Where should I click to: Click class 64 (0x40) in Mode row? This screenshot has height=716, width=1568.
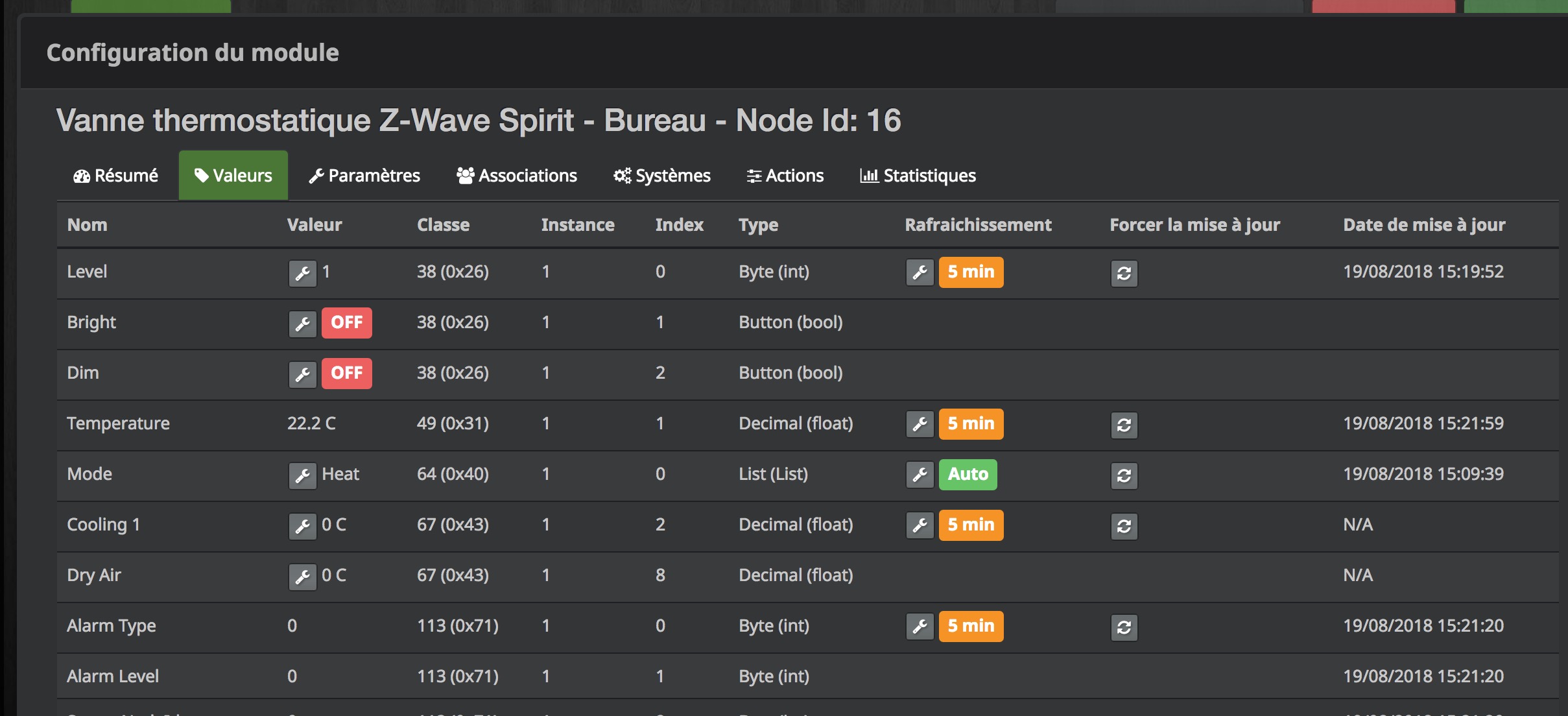[x=453, y=474]
